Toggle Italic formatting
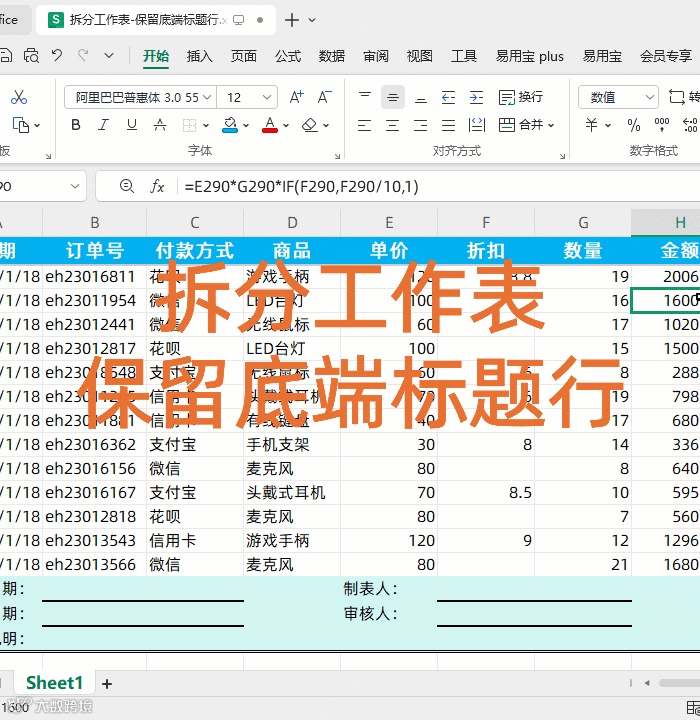 click(x=104, y=125)
